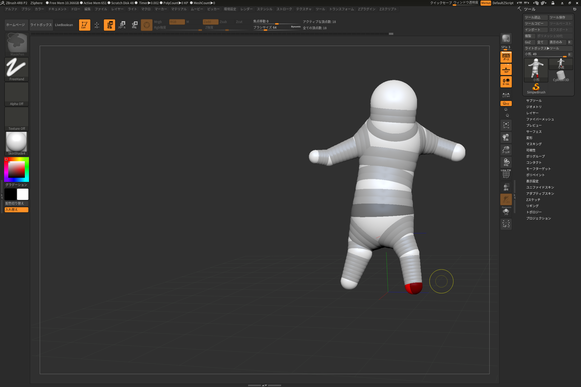This screenshot has width=581, height=387.
Task: Open the Texture Off selector
Action: 17,118
